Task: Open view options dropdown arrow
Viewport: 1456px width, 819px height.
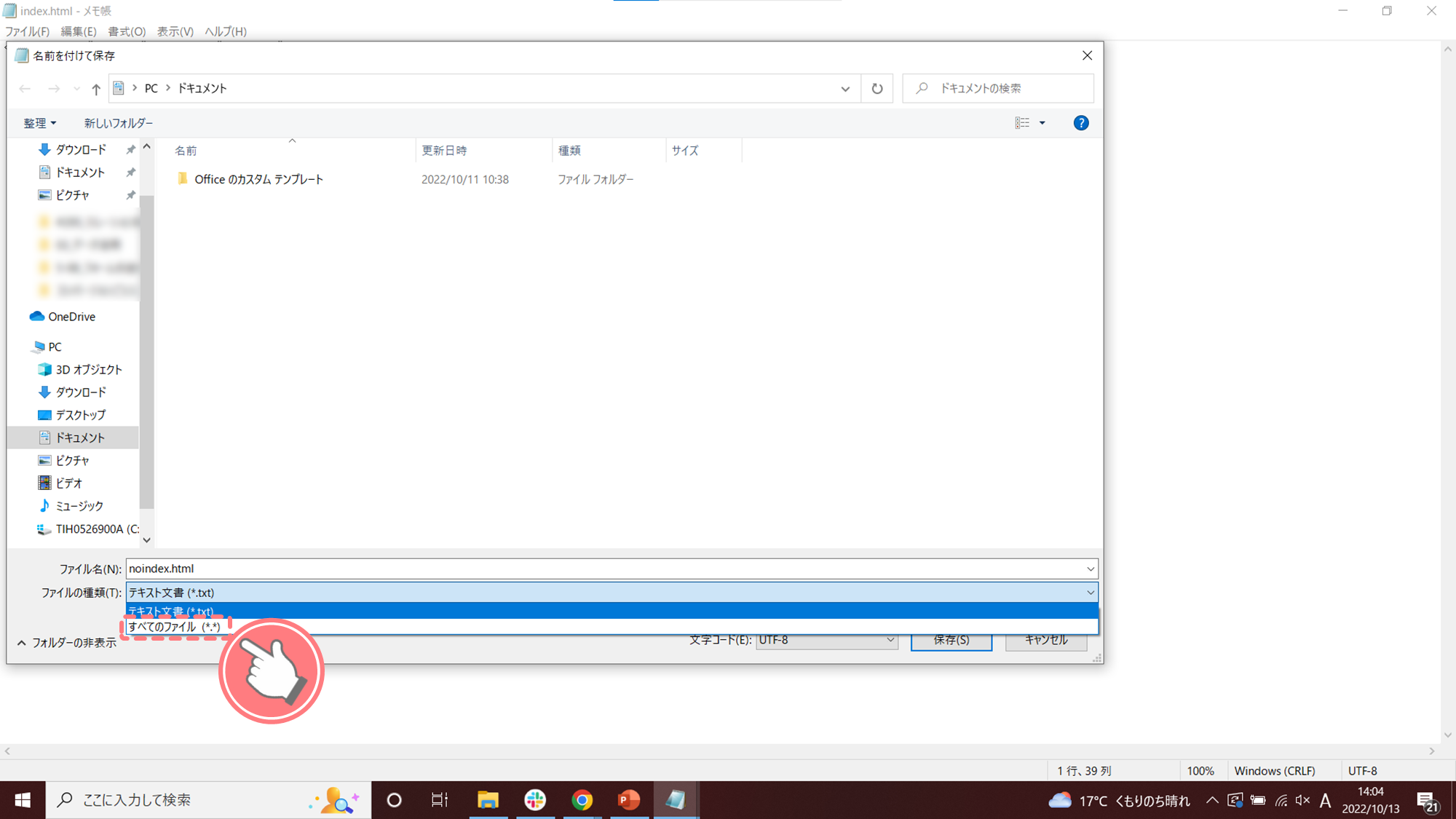Action: (1042, 123)
